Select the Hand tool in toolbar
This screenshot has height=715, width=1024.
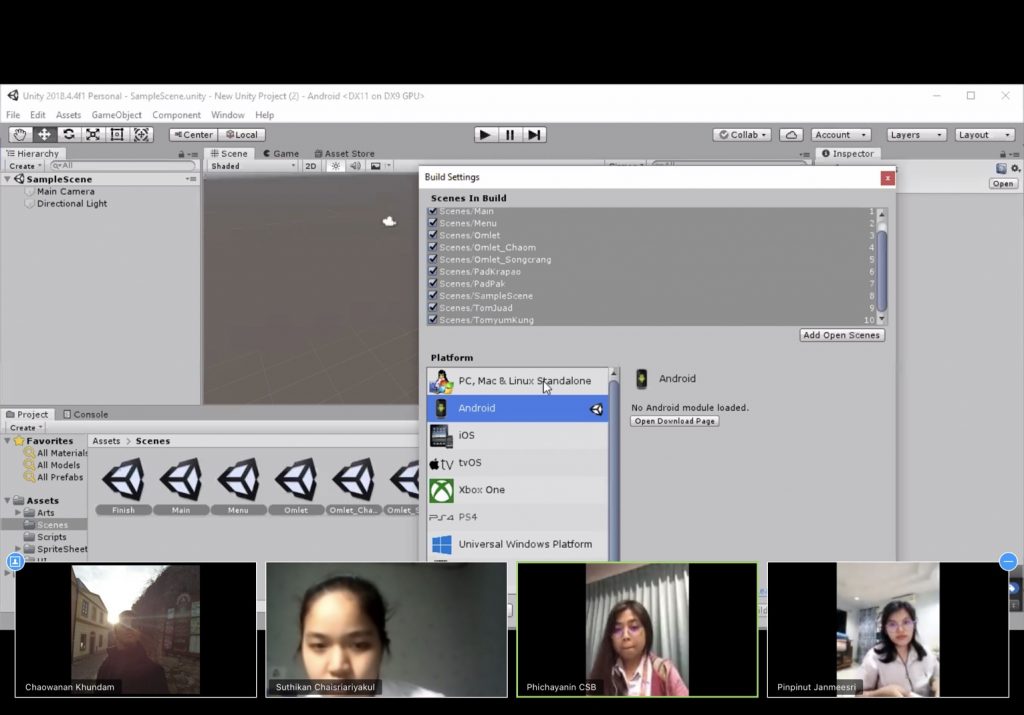coord(20,135)
